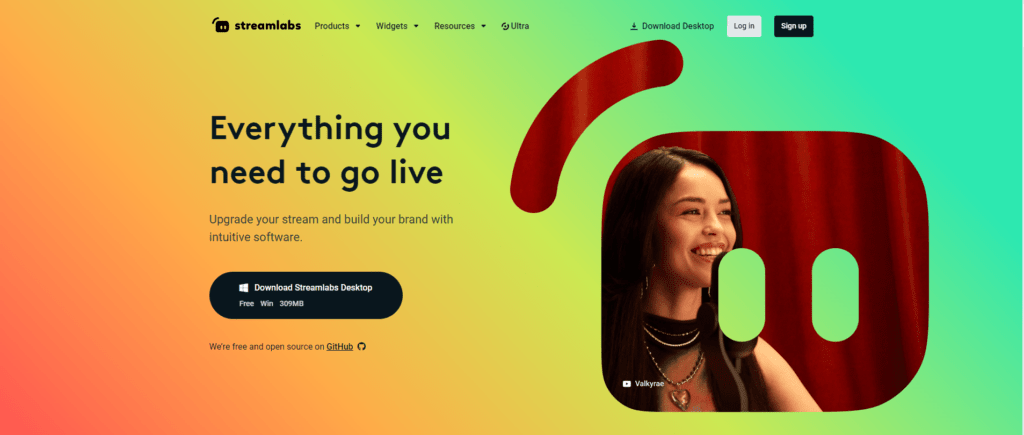Click the Streamlabs logo icon
Viewport: 1024px width, 435px height.
[x=221, y=25]
